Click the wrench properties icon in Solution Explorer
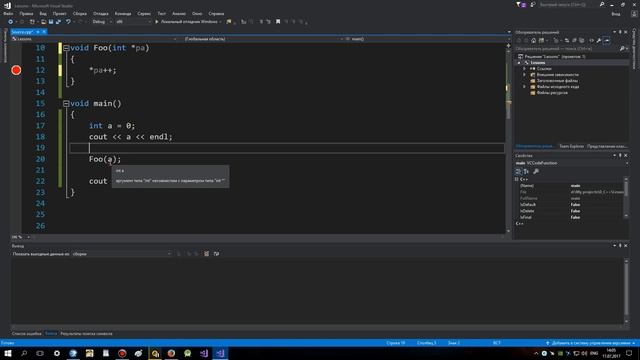The width and height of the screenshot is (640, 360). (x=598, y=40)
